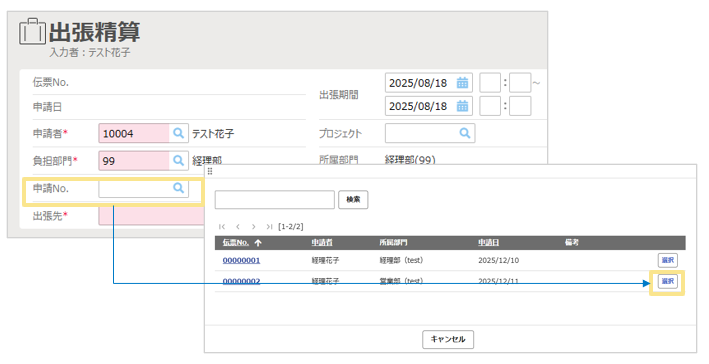Open 申請No. lookup magnifier icon
Image resolution: width=709 pixels, height=364 pixels.
point(179,188)
